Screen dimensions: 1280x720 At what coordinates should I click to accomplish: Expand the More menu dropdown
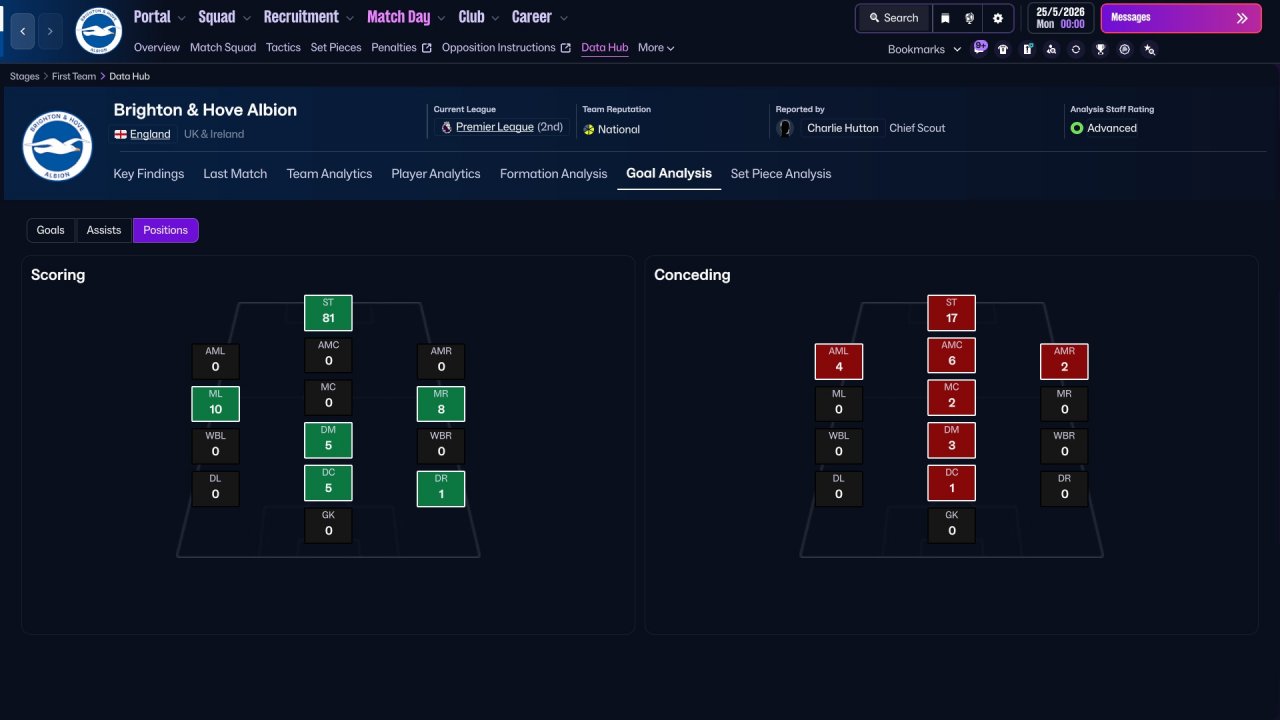656,47
